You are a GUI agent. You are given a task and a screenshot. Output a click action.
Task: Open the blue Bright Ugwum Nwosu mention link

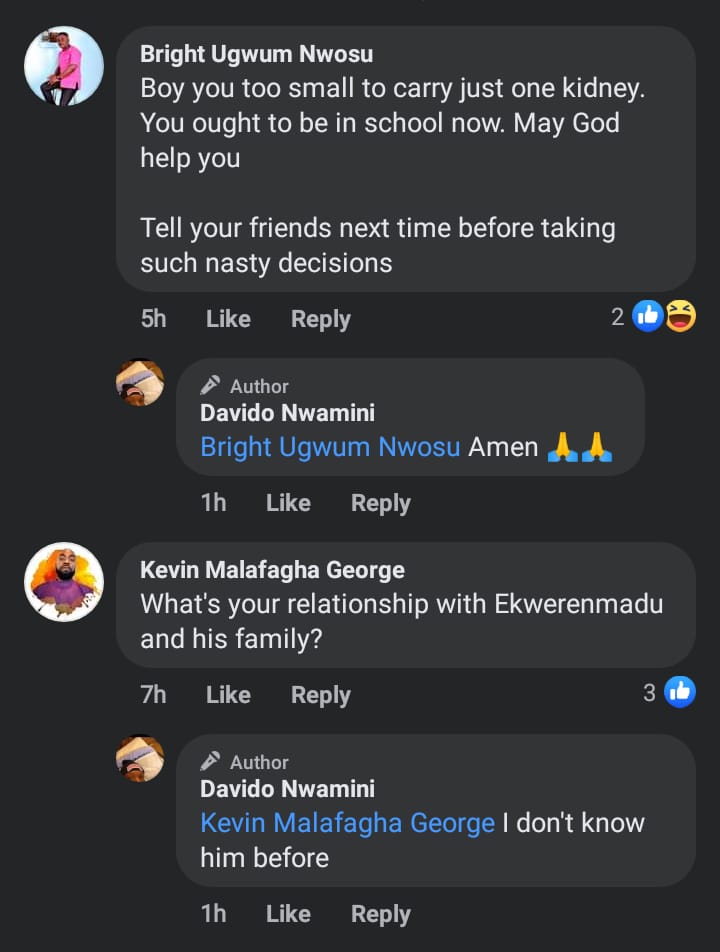[330, 447]
